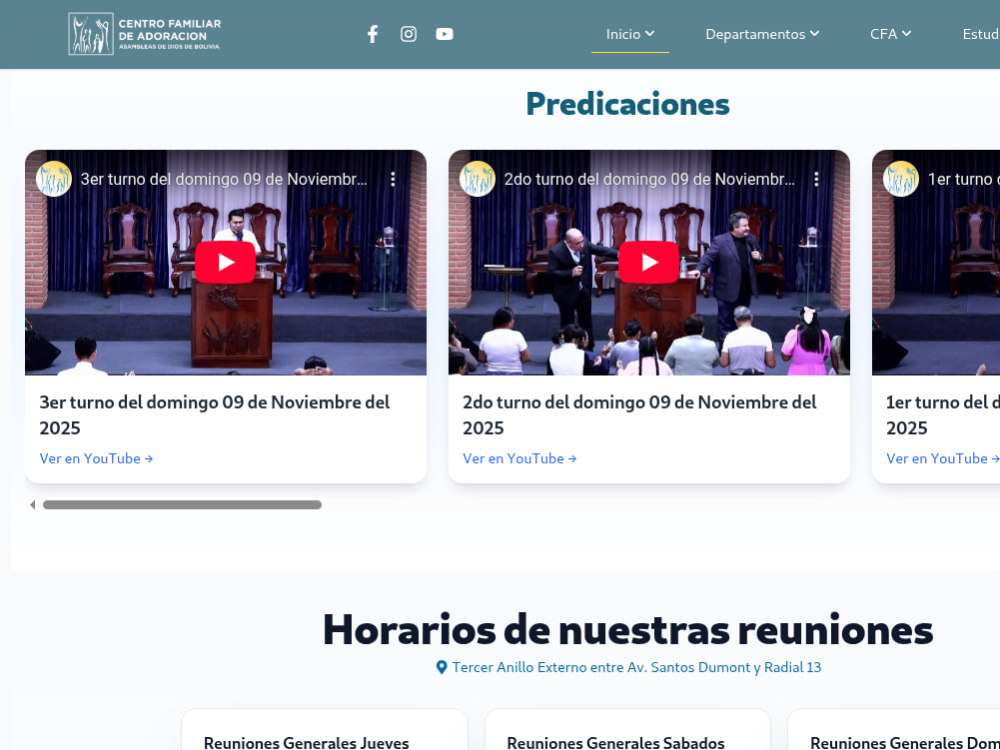
Task: Click the 2do turno video title in player
Action: 649,179
